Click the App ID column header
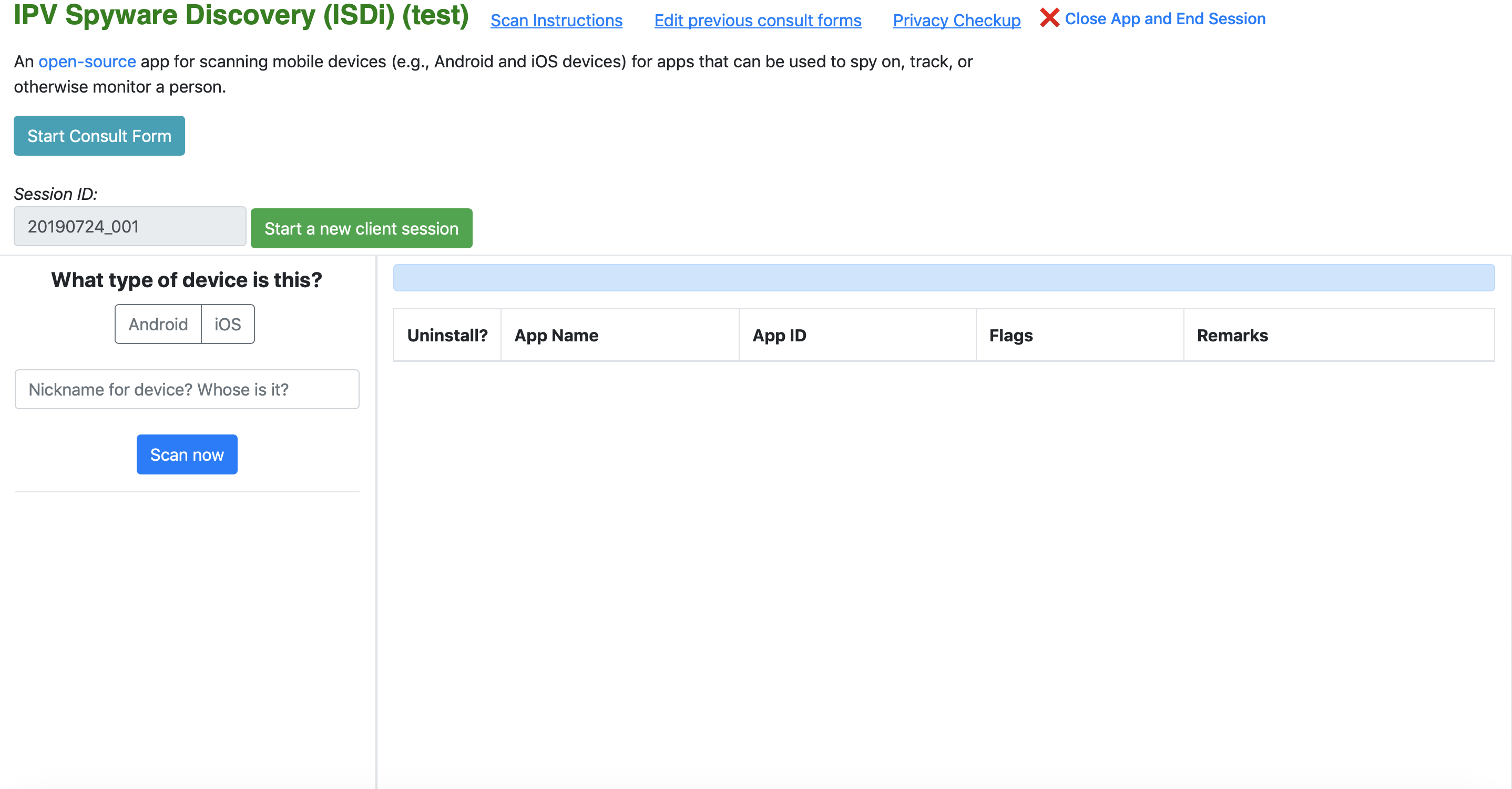 [780, 335]
